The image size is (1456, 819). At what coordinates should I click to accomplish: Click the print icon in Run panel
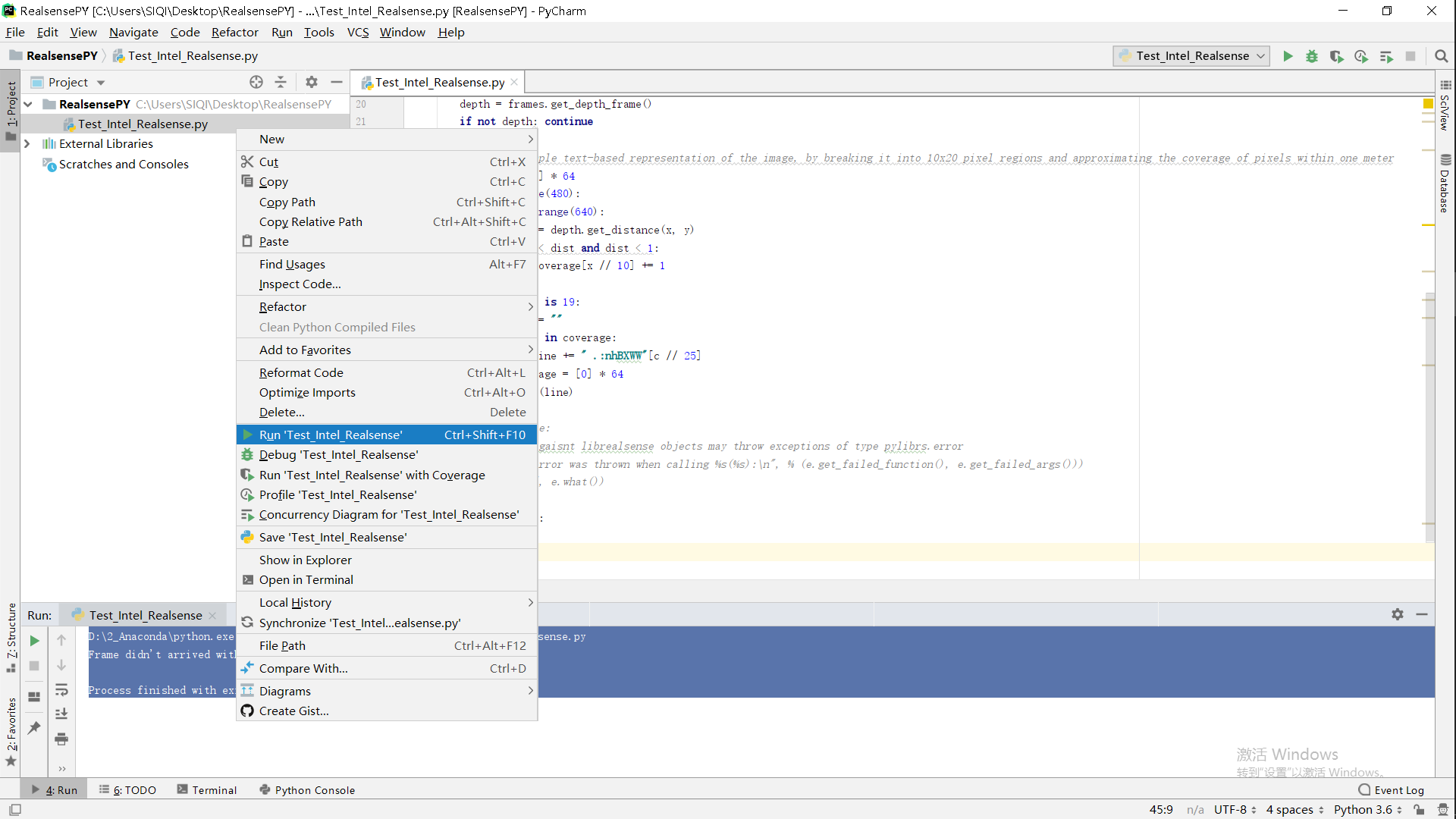[x=61, y=739]
